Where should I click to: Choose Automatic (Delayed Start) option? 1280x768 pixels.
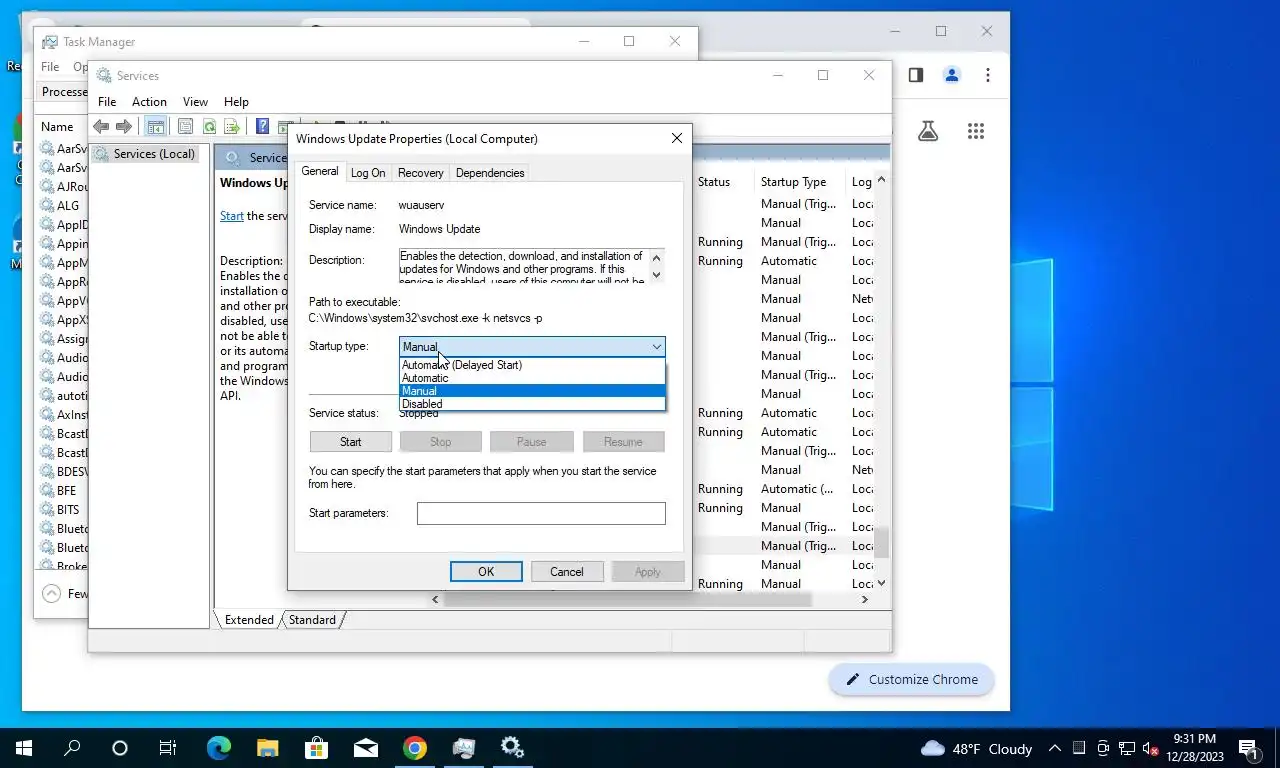click(532, 365)
